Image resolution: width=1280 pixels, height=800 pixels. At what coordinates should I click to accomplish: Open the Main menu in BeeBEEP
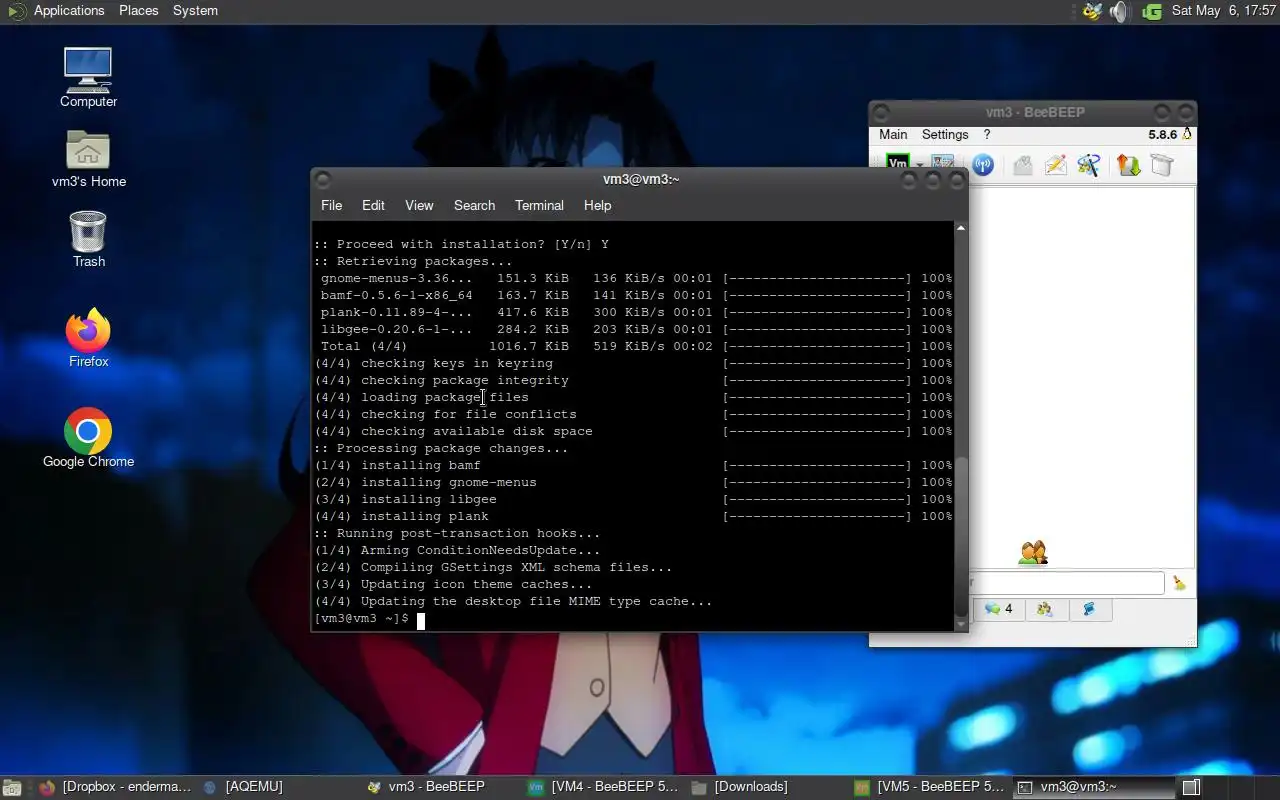coord(893,134)
